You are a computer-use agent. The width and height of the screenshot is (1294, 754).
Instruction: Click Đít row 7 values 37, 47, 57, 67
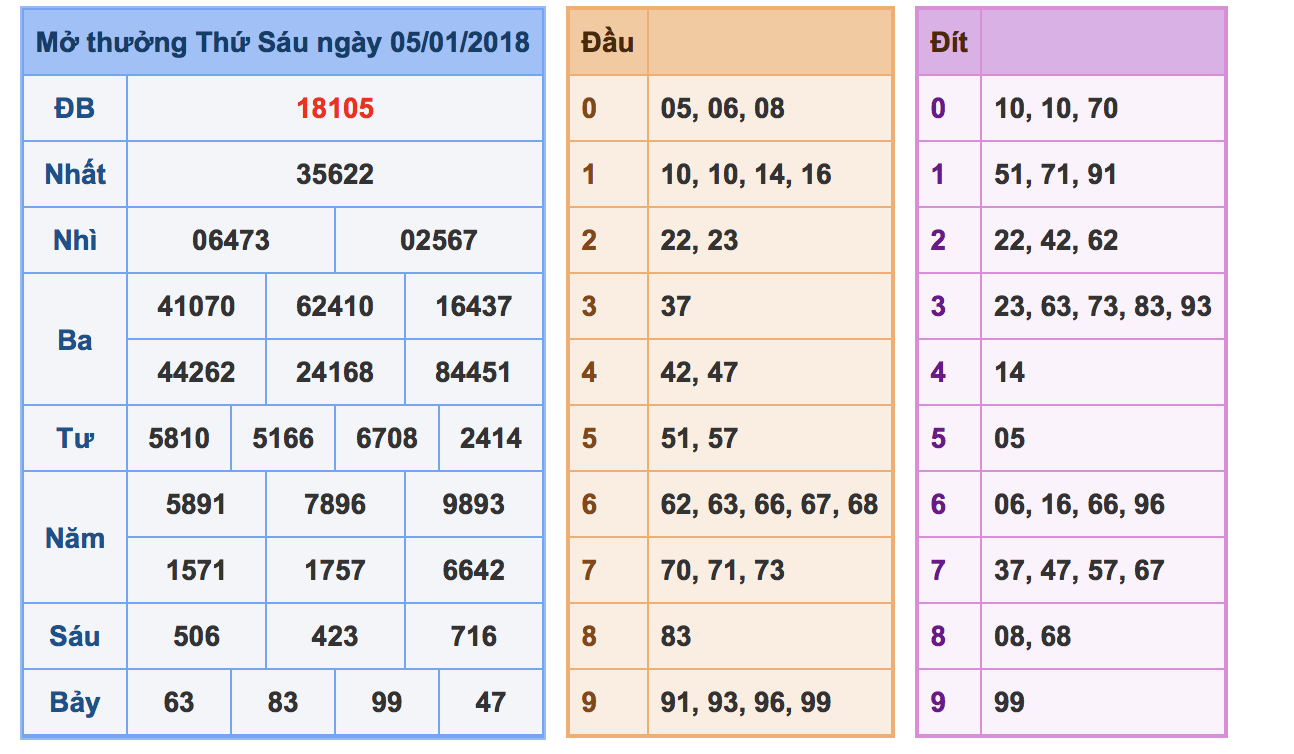click(1079, 570)
